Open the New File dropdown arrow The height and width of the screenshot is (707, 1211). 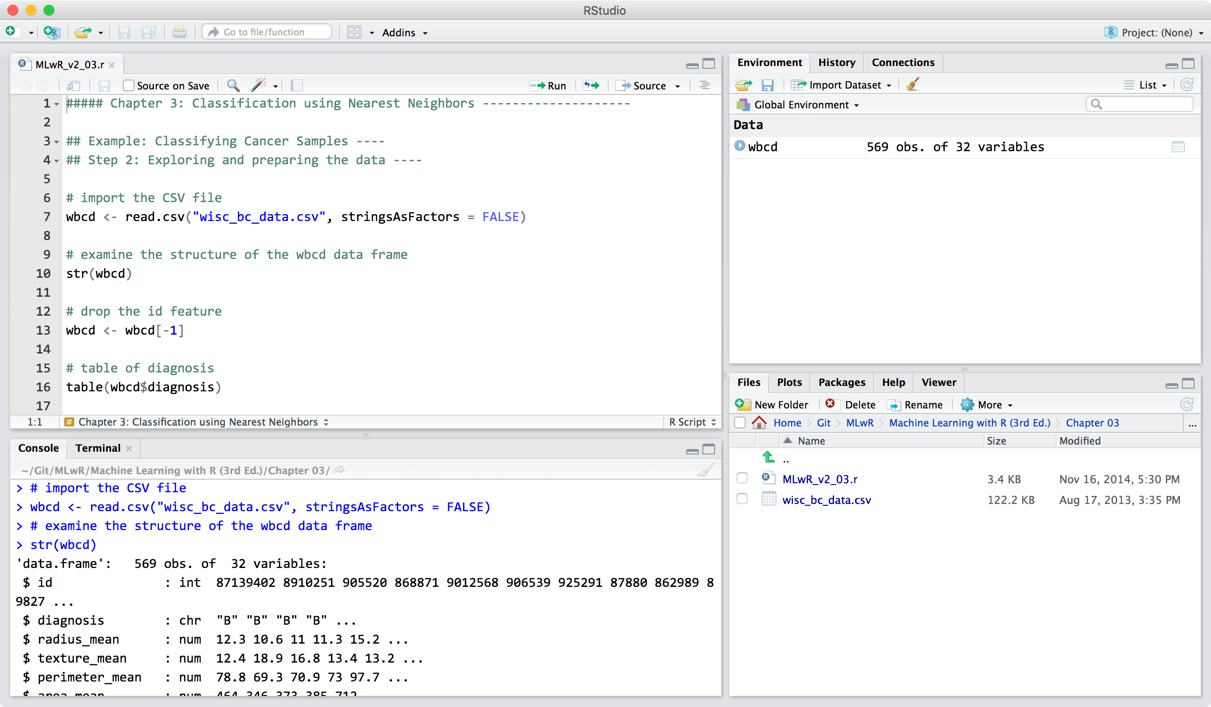31,33
